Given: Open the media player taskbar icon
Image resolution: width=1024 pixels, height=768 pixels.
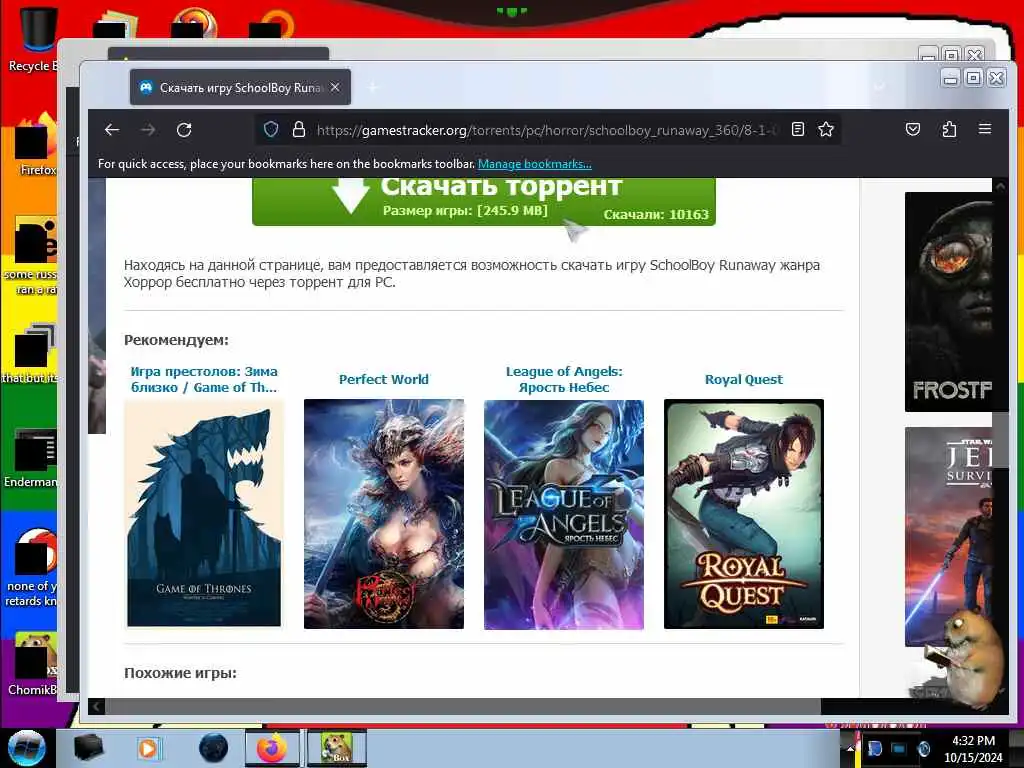Looking at the screenshot, I should (x=148, y=748).
